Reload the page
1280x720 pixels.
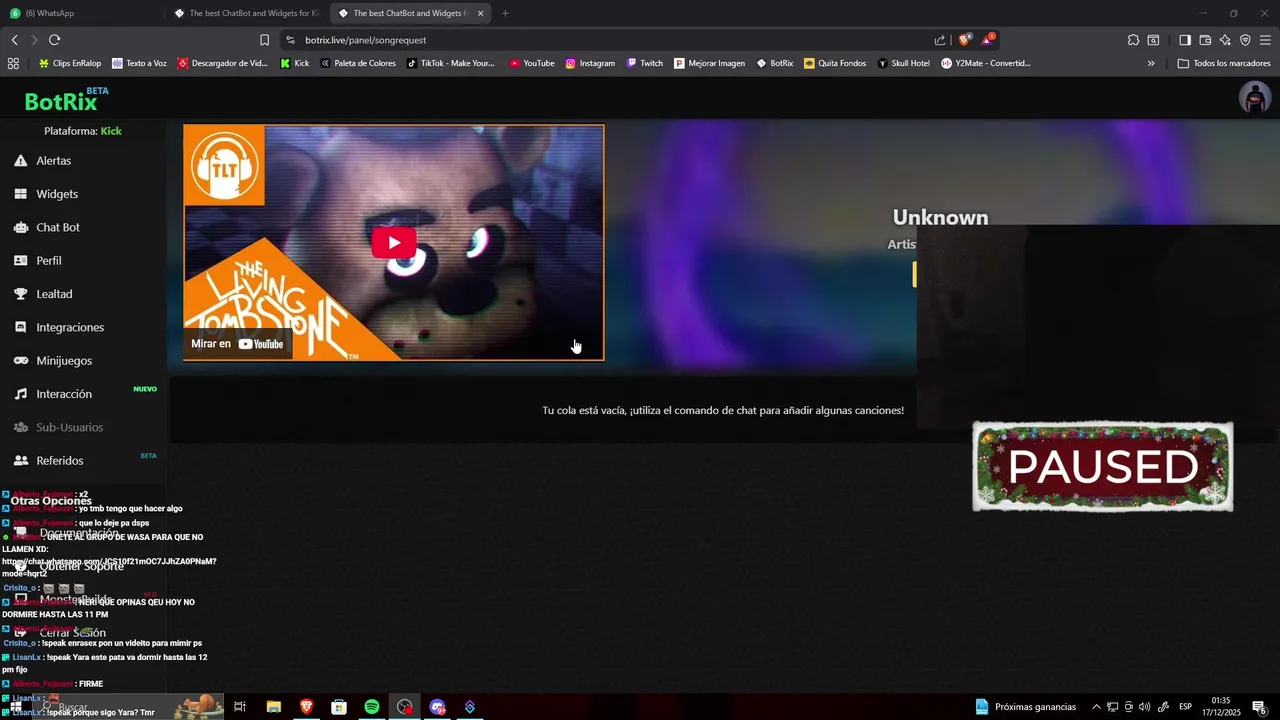pos(55,40)
